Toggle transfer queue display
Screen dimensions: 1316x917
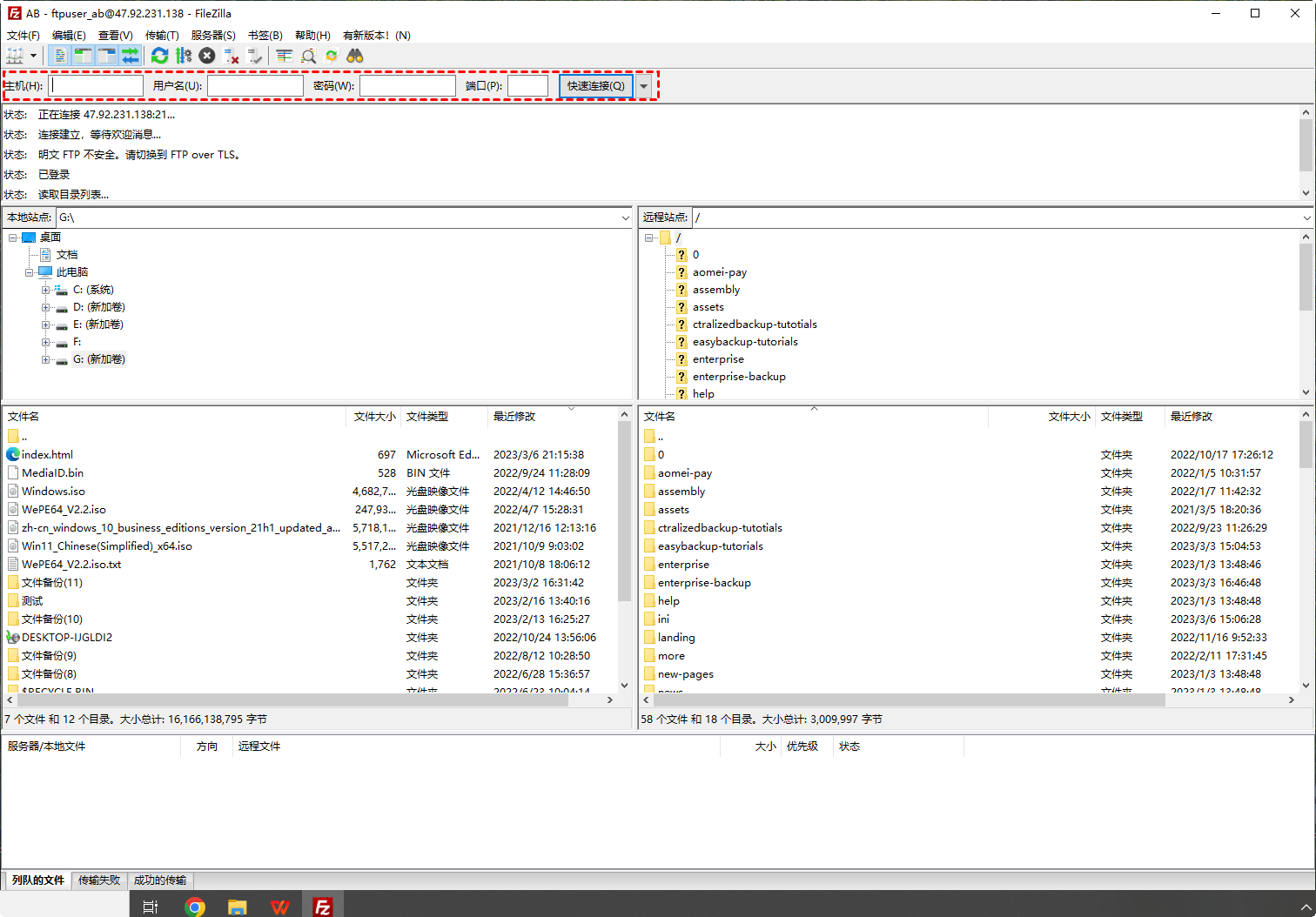(x=130, y=56)
